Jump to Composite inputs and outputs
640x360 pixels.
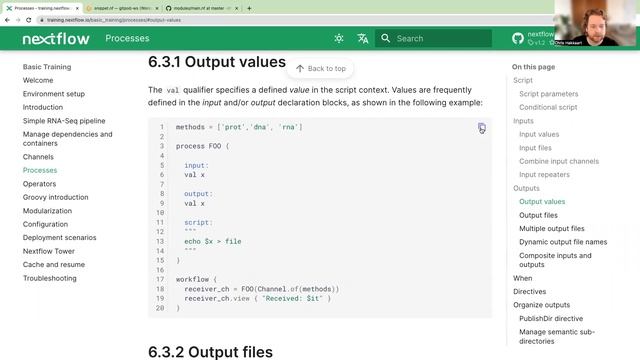(x=555, y=260)
